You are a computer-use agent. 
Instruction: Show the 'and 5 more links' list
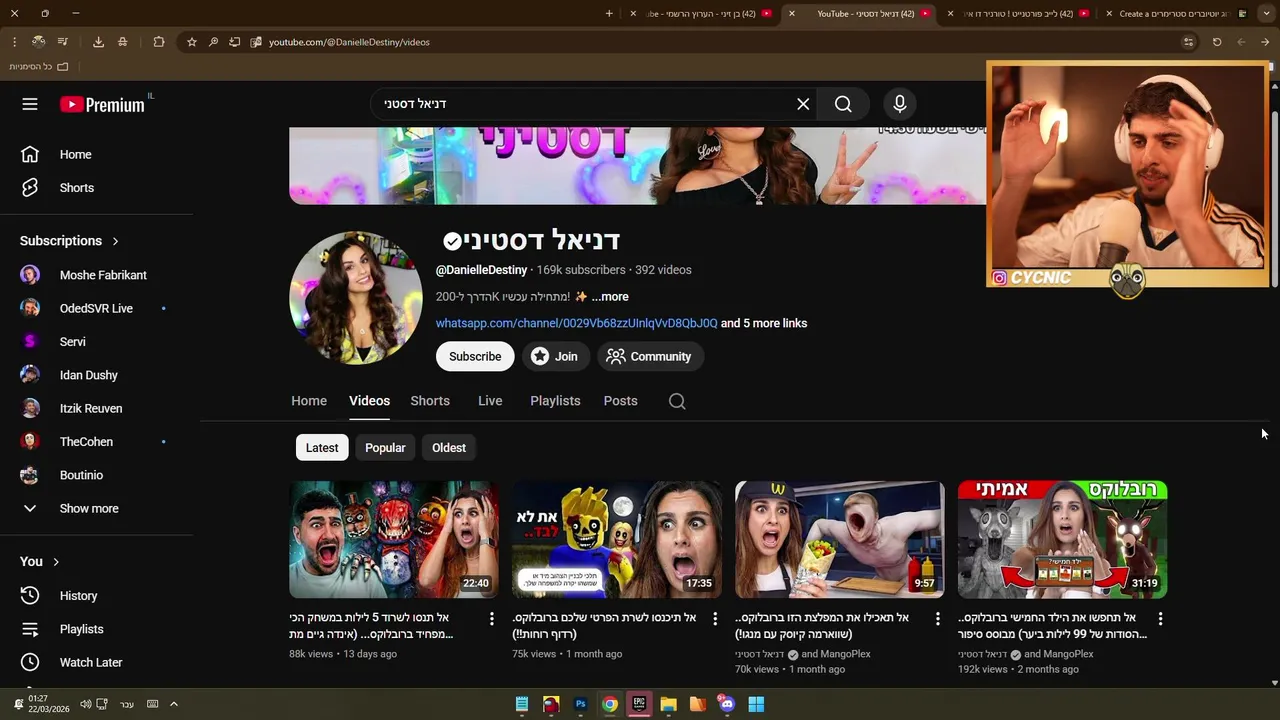click(764, 323)
